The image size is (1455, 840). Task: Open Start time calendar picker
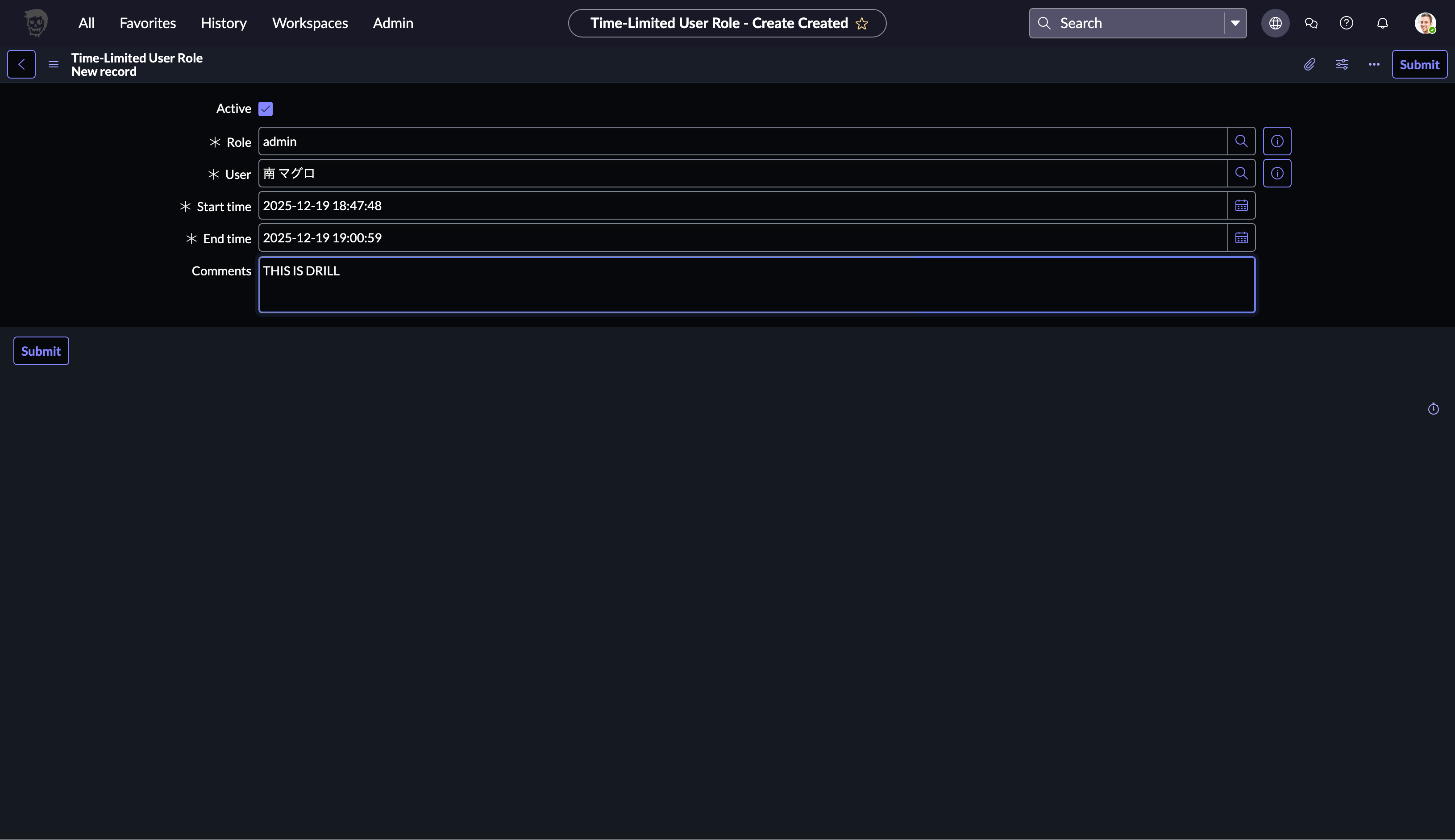pyautogui.click(x=1241, y=206)
